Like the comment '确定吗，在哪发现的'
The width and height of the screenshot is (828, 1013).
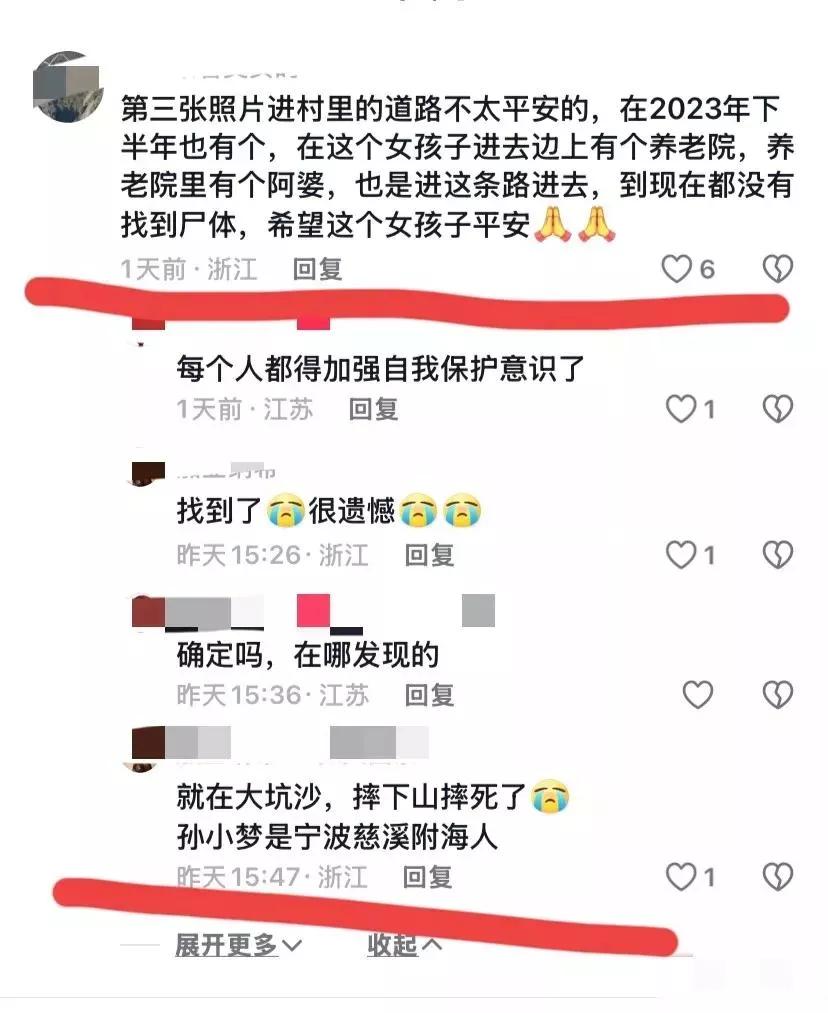(x=698, y=694)
